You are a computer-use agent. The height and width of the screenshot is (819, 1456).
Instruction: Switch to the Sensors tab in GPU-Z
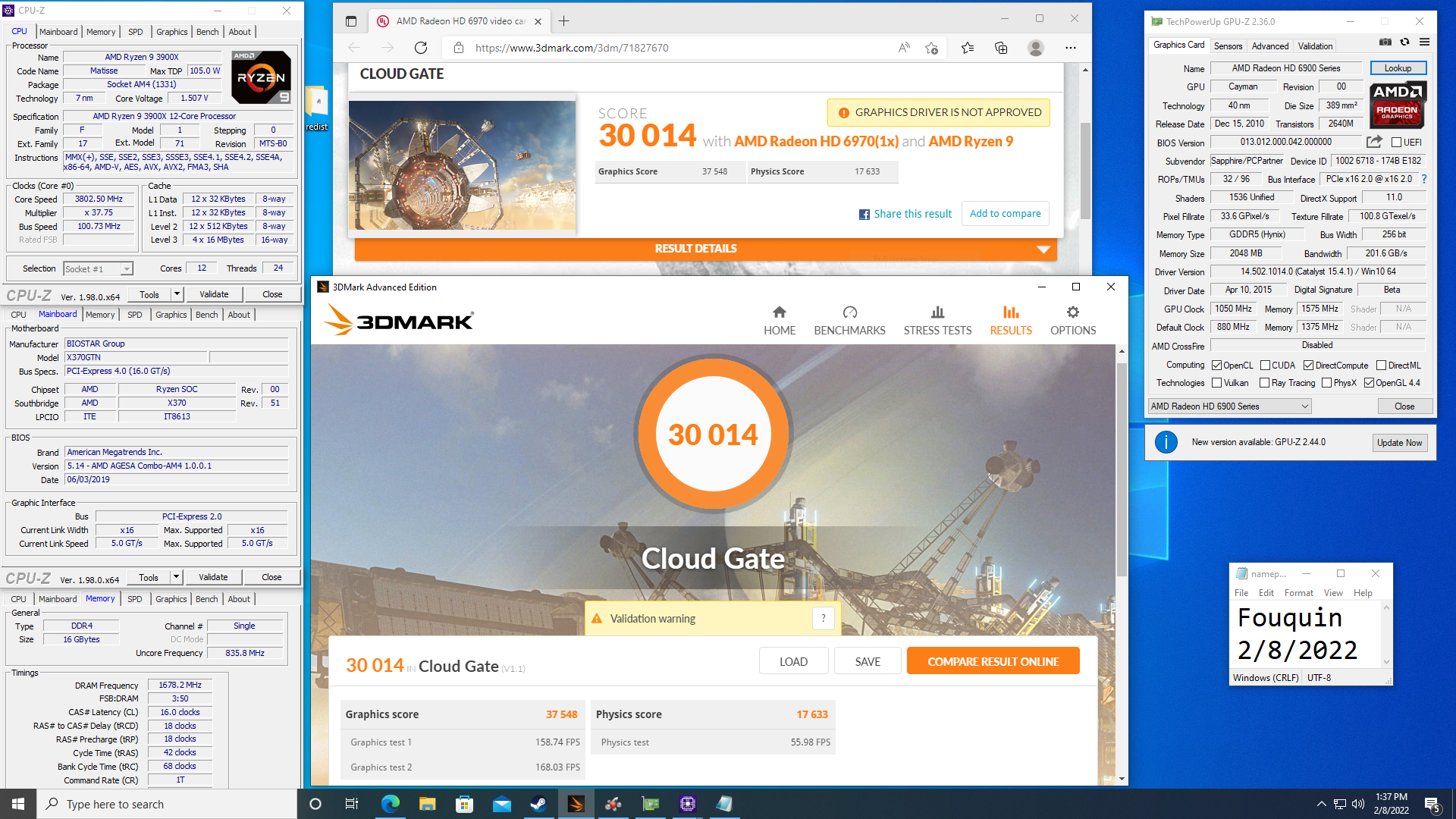coord(1228,46)
